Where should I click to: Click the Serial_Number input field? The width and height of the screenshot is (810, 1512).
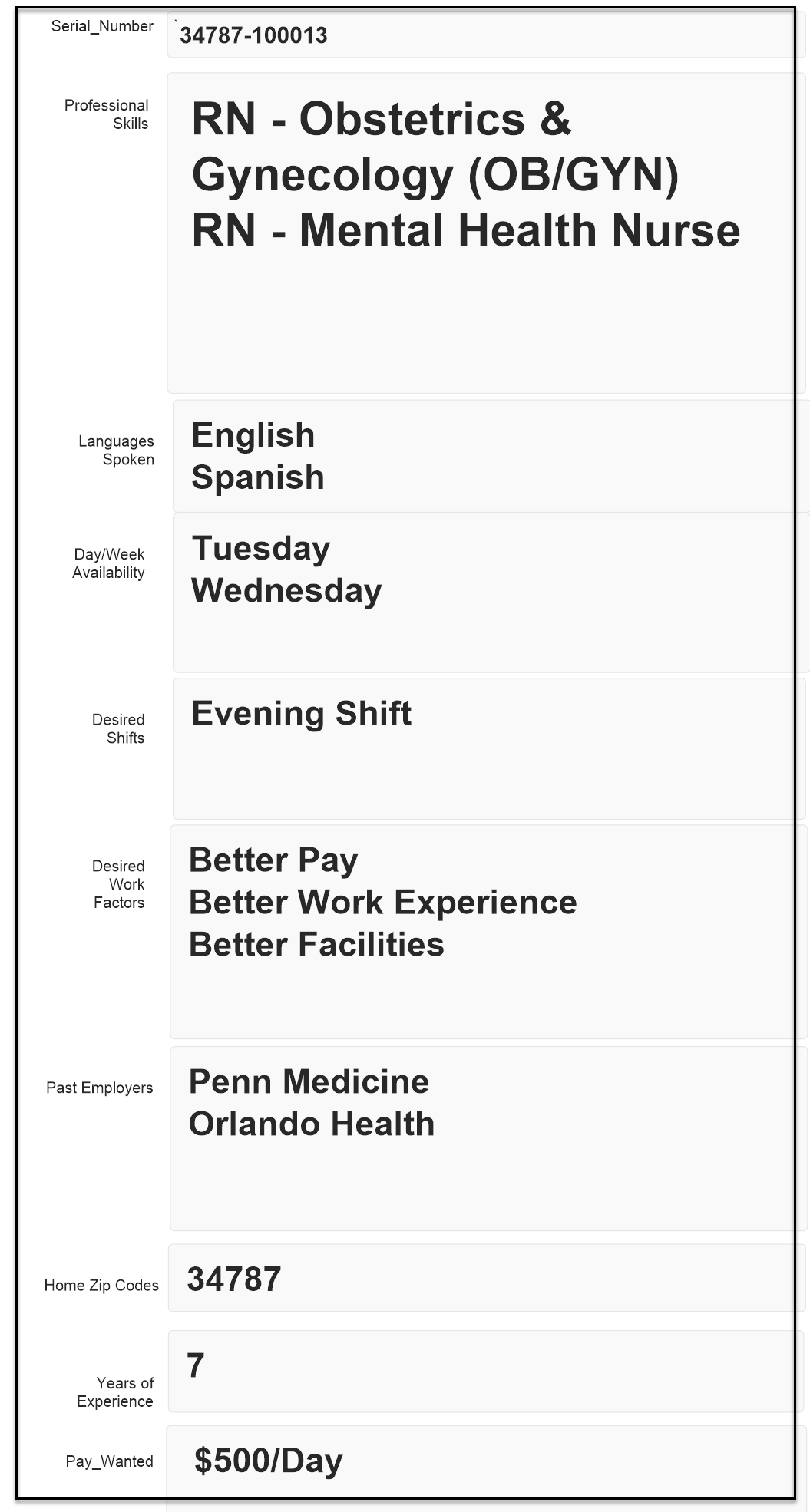tap(480, 35)
